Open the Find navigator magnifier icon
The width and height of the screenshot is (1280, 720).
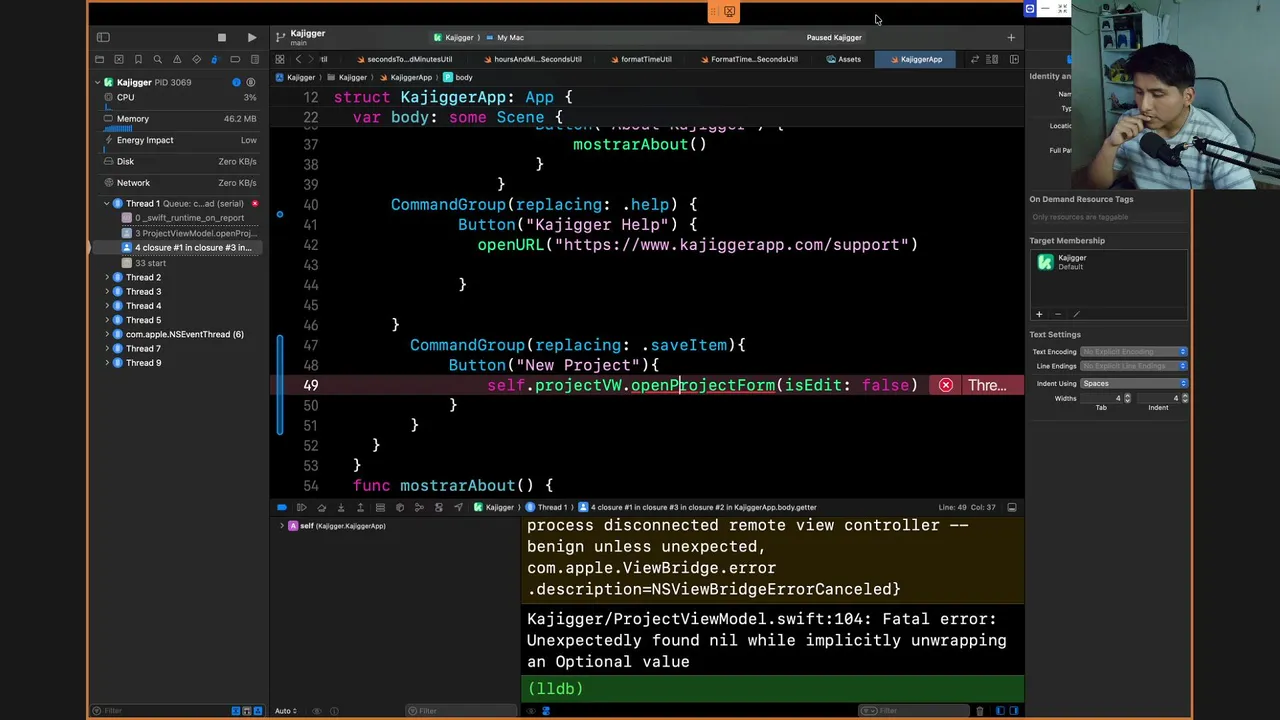tap(157, 59)
